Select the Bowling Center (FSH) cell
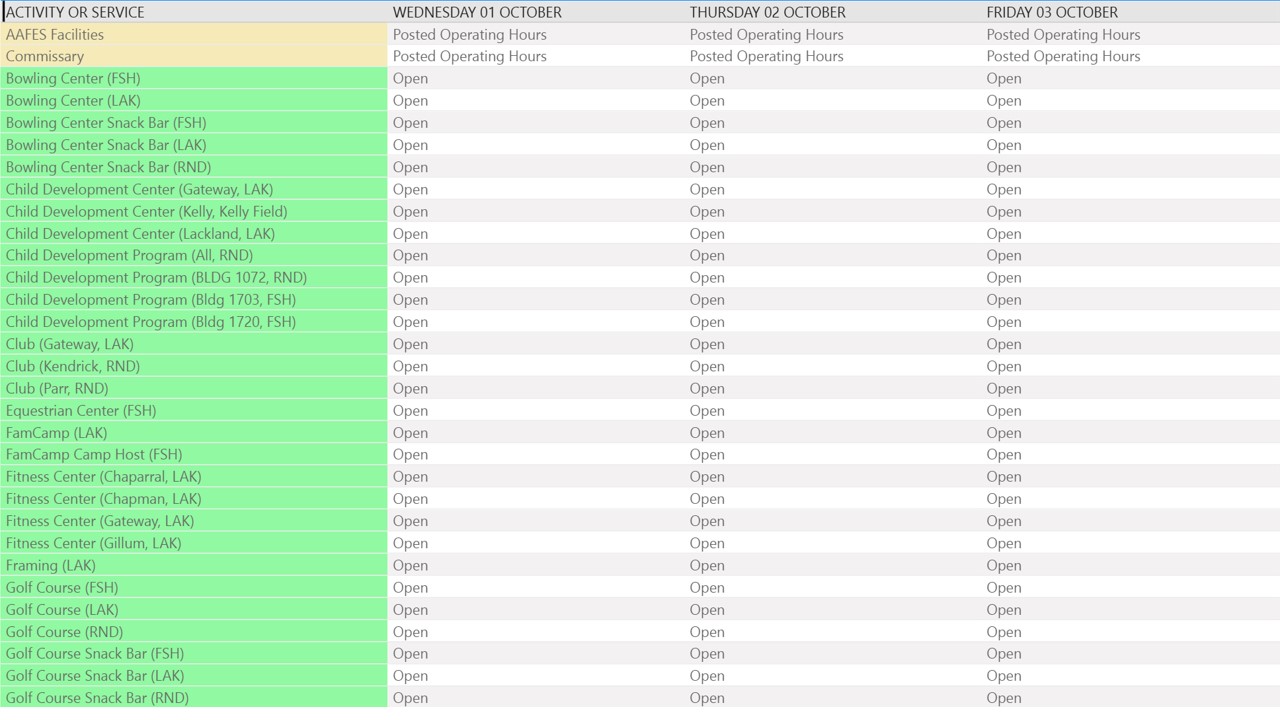Screen dimensions: 1280x720 pyautogui.click(x=73, y=78)
